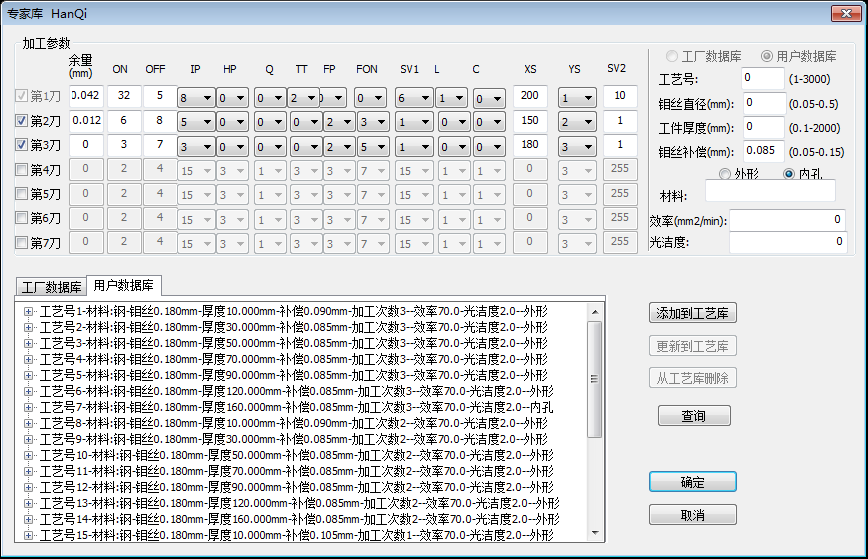868x559 pixels.
Task: Expand the 工艺号1 tree entry
Action: pyautogui.click(x=28, y=311)
